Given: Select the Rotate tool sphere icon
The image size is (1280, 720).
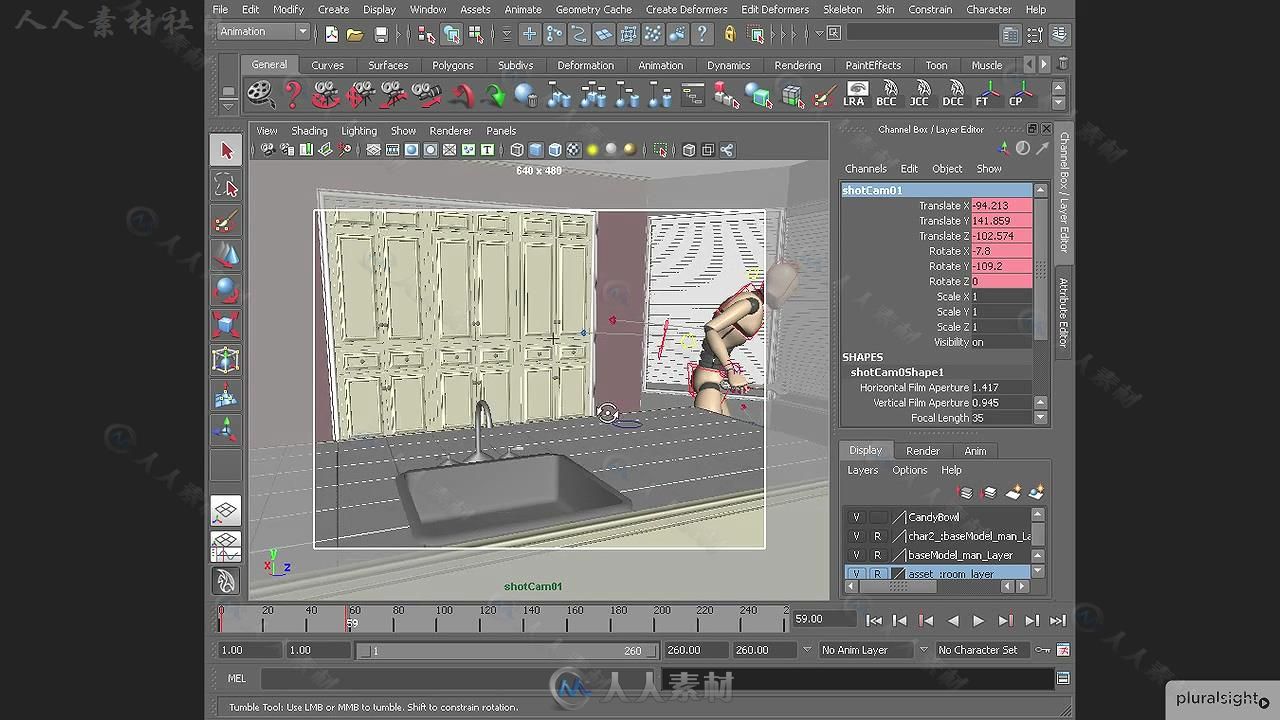Looking at the screenshot, I should [226, 291].
